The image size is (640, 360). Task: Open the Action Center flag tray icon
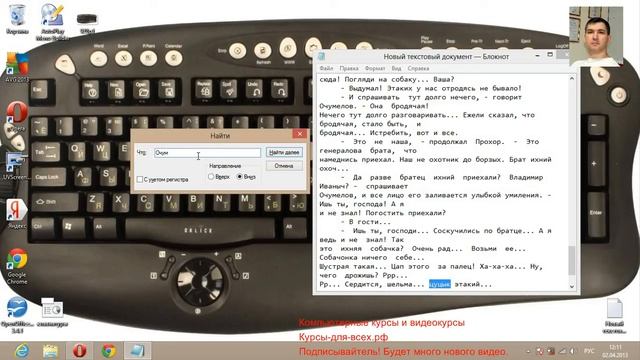click(540, 351)
